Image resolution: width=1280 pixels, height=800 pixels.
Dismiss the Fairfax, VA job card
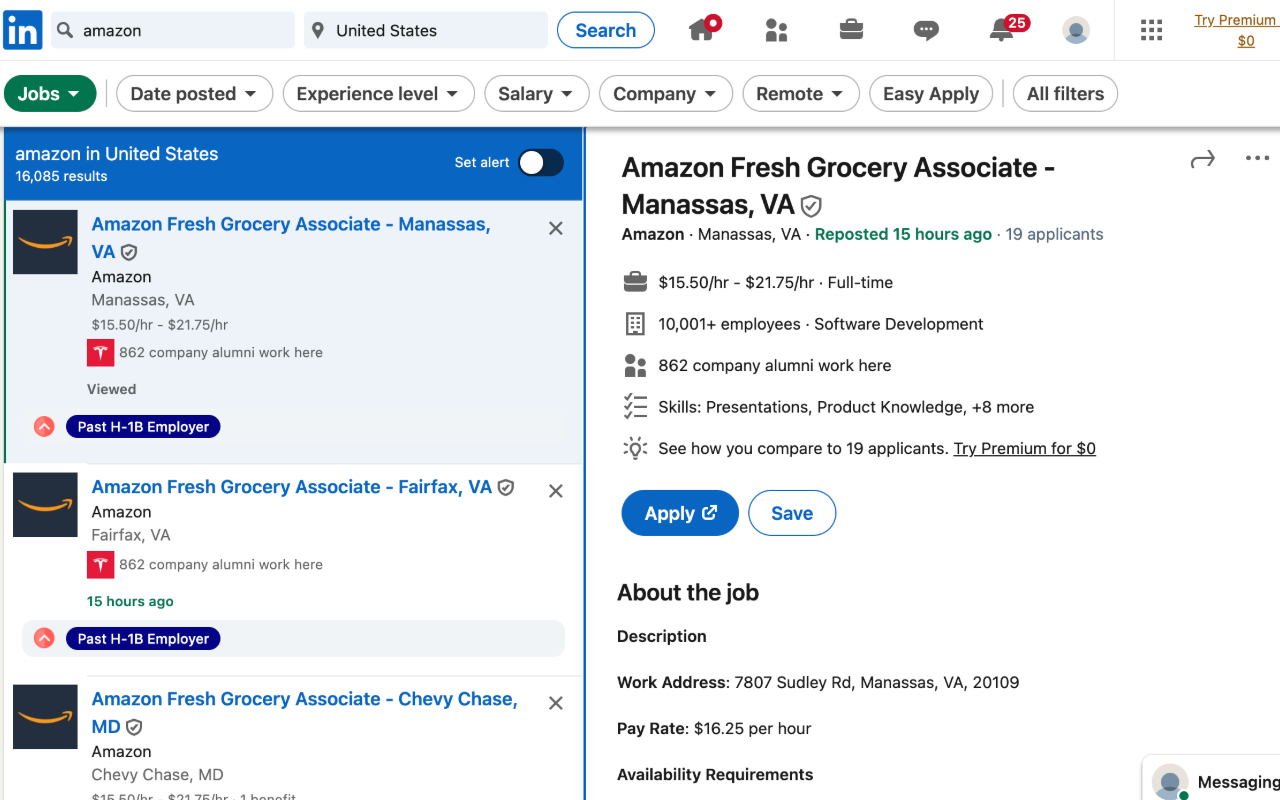point(556,491)
